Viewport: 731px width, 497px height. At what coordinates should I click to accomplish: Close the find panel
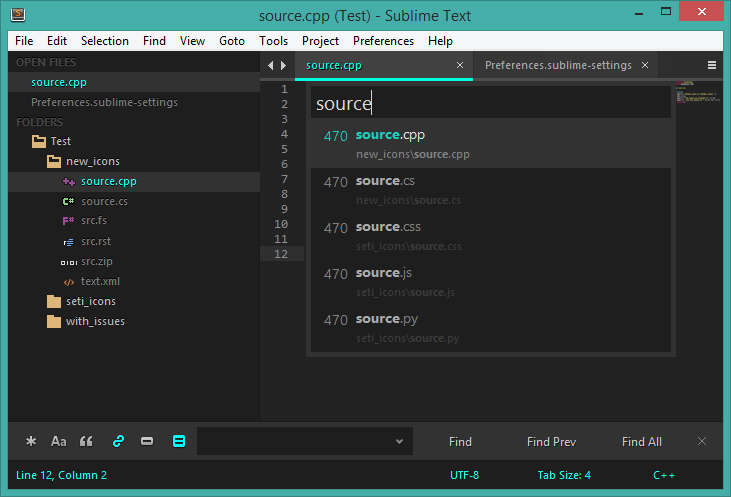pyautogui.click(x=702, y=441)
